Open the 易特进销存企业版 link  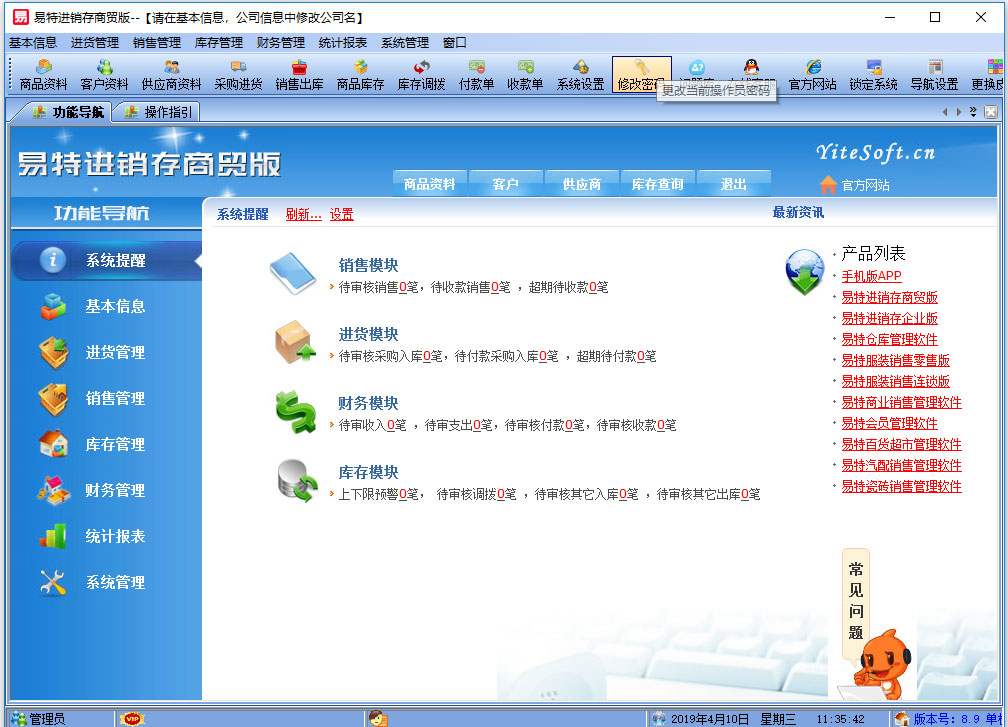click(889, 318)
